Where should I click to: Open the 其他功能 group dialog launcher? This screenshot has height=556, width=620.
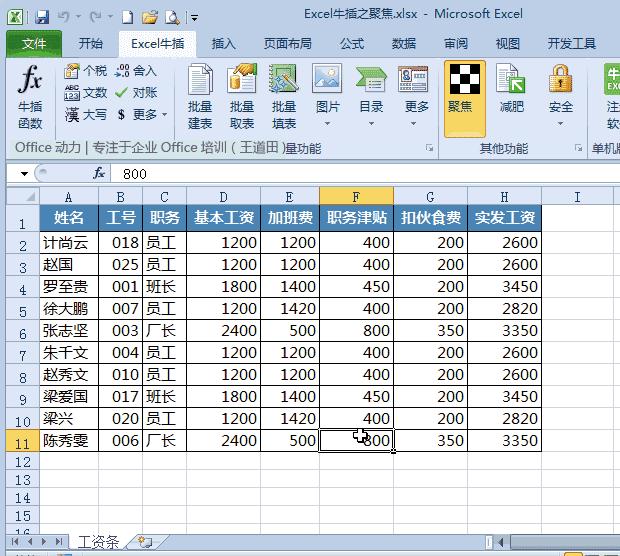[x=578, y=148]
